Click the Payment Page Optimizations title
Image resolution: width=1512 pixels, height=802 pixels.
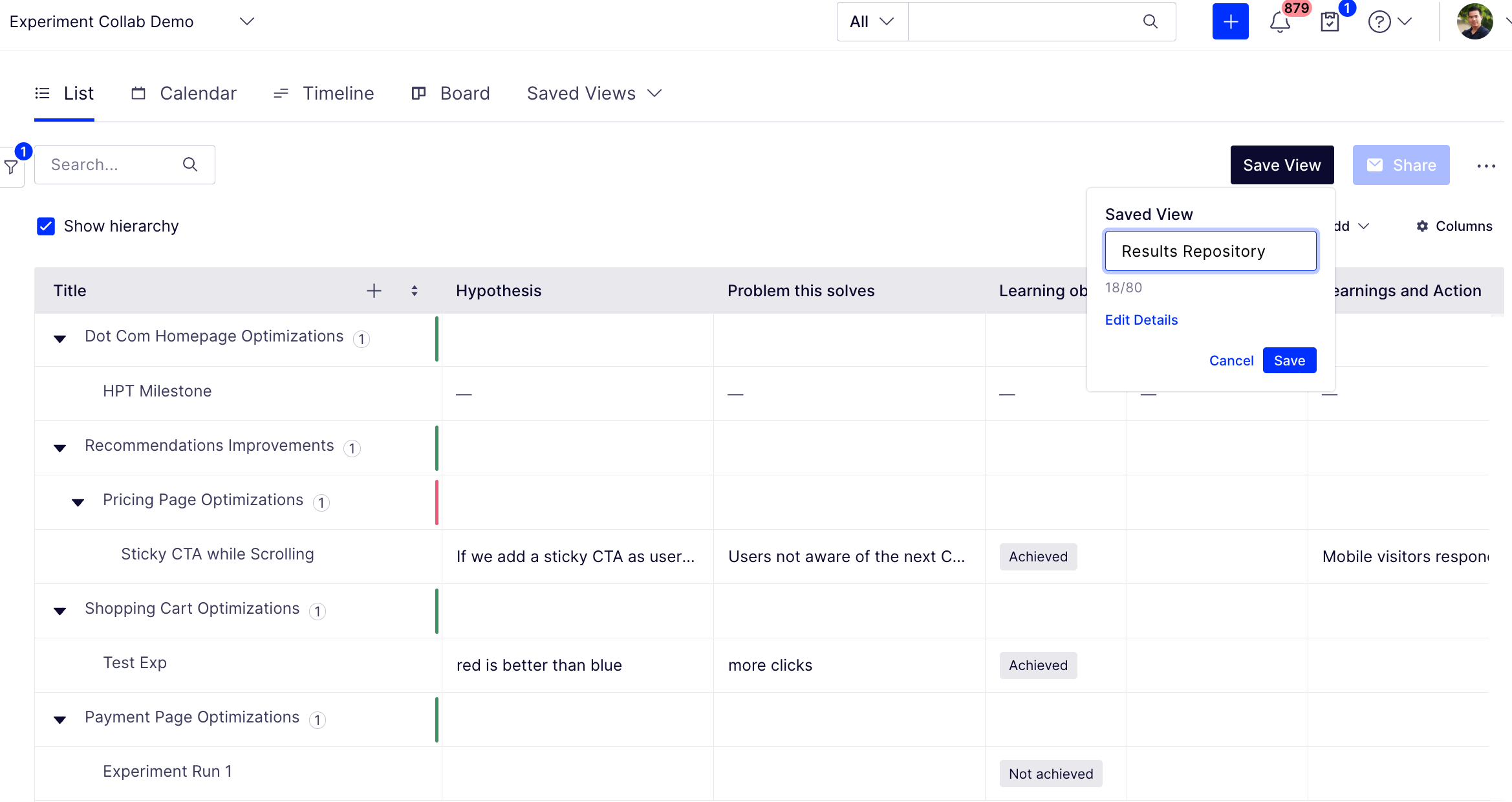(x=192, y=717)
